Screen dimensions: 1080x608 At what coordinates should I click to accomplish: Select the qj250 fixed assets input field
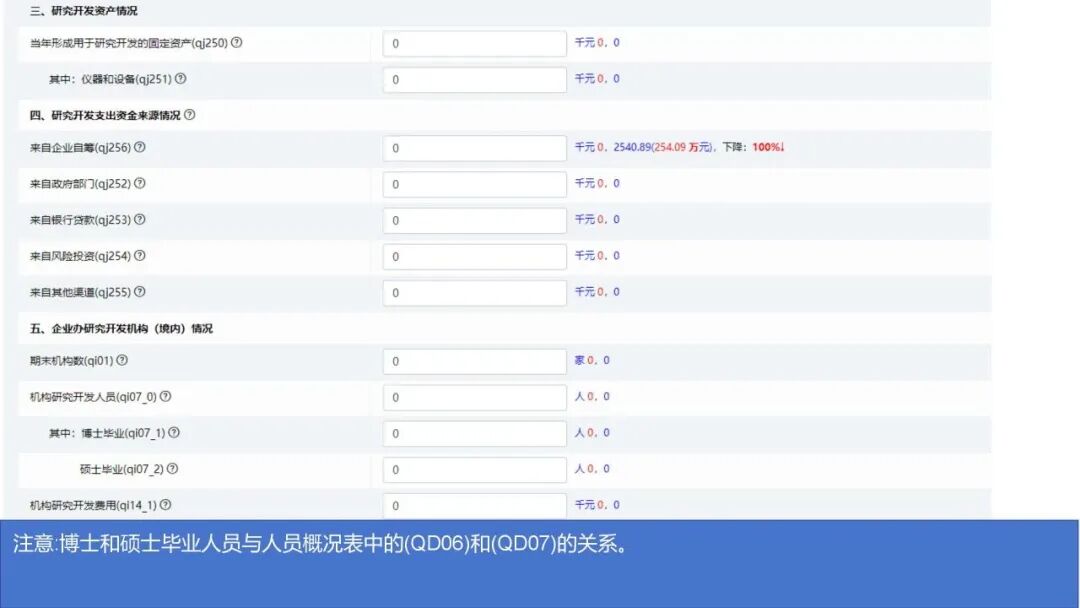(473, 43)
